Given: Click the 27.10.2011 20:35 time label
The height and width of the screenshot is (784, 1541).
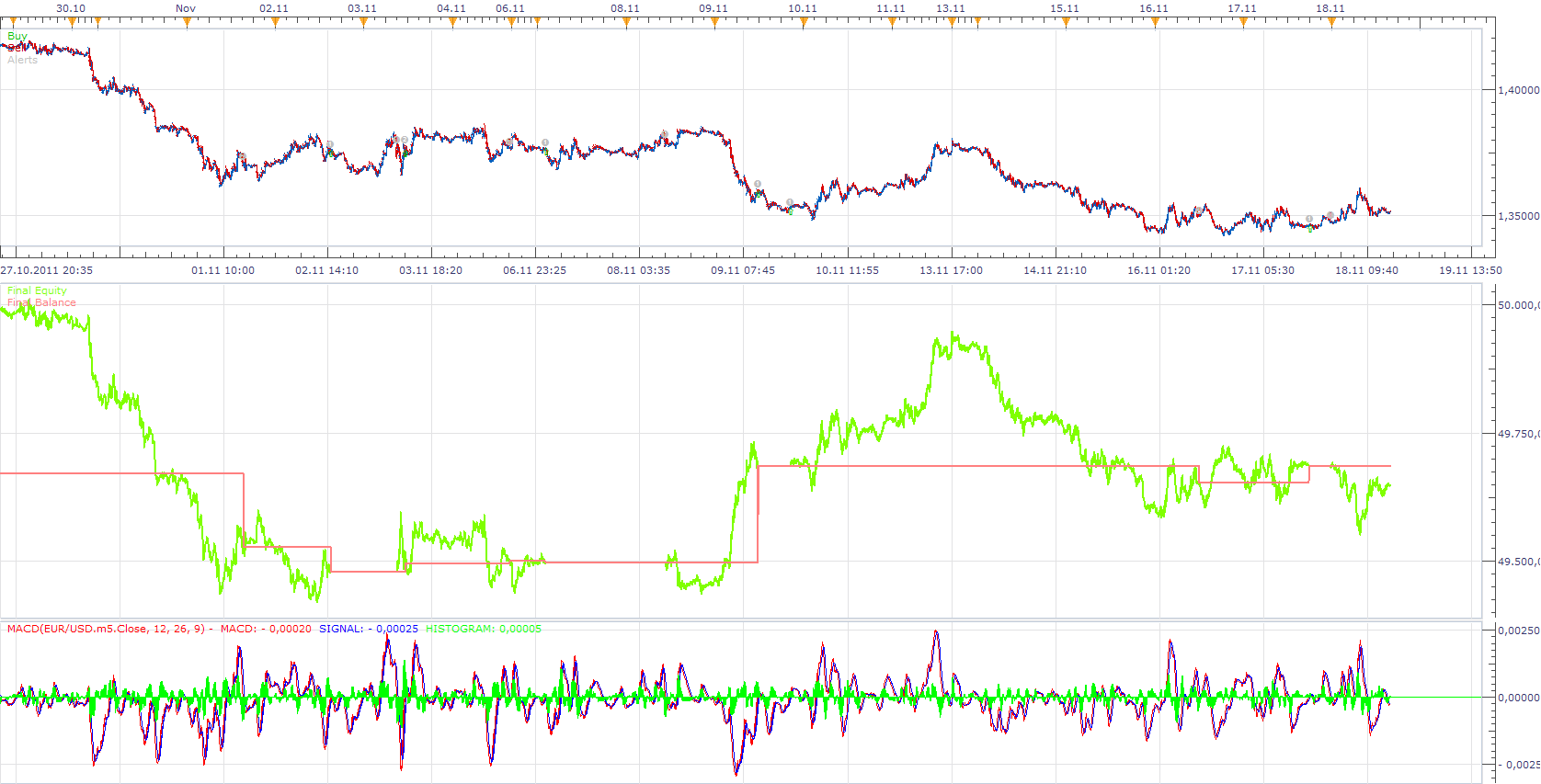Looking at the screenshot, I should (47, 270).
